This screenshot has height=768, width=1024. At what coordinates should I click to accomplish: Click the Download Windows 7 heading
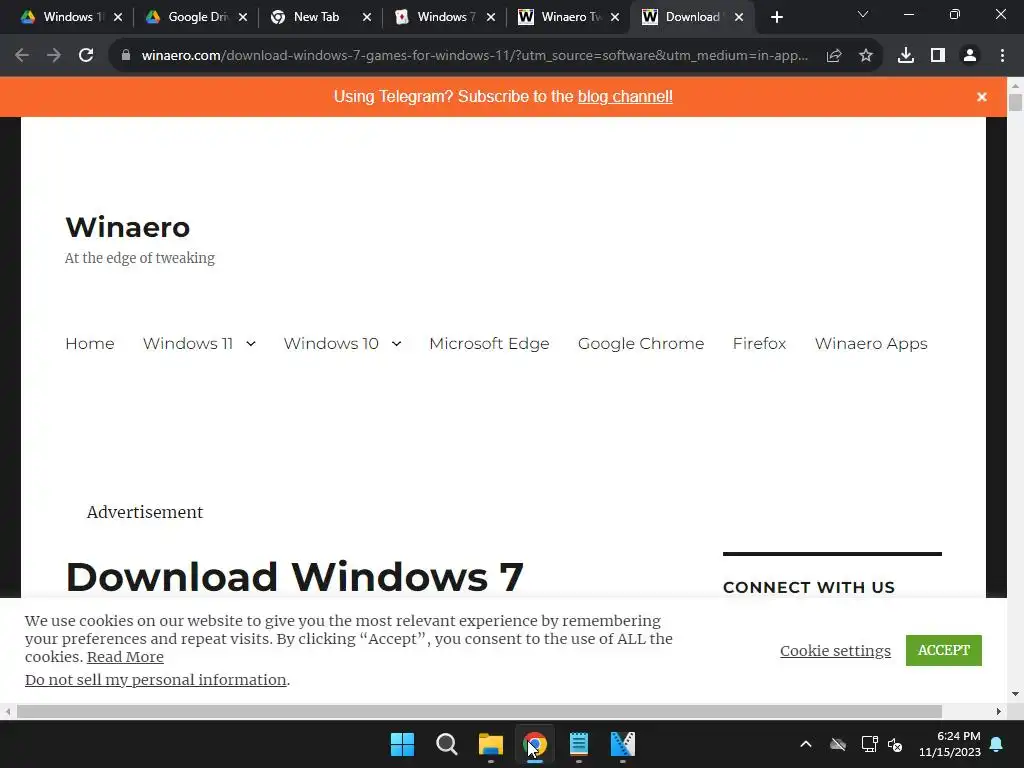tap(295, 577)
